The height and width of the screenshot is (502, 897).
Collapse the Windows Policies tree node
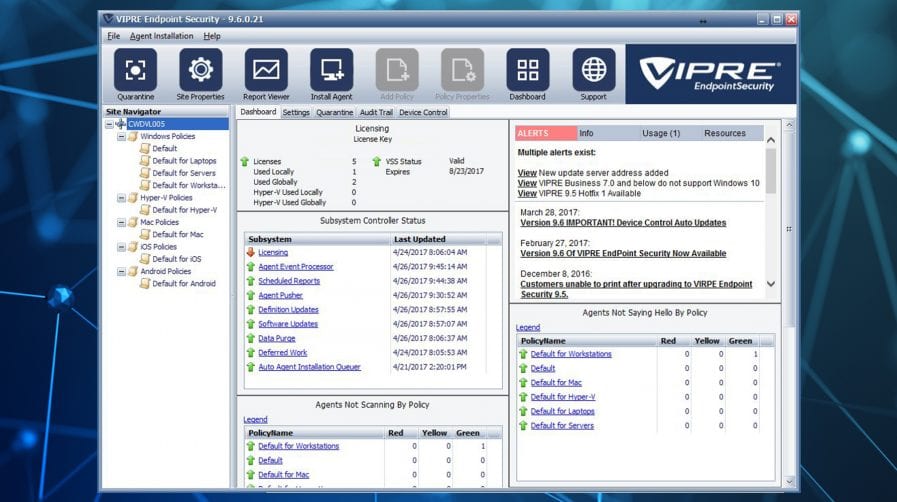[x=122, y=136]
